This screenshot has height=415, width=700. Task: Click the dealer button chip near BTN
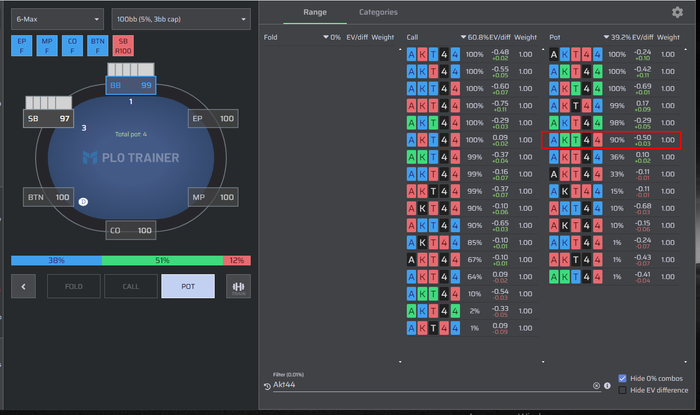click(83, 202)
